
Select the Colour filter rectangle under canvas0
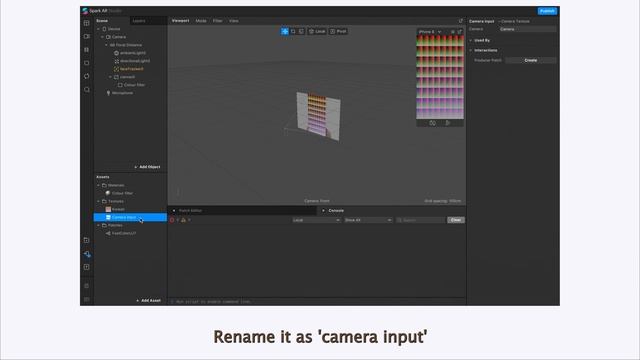[131, 85]
